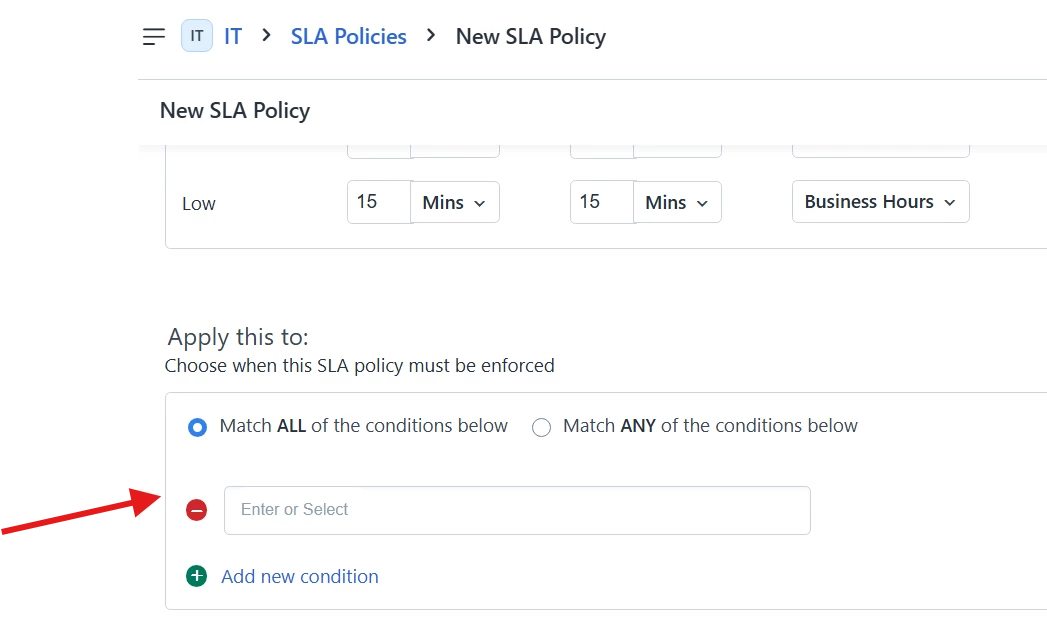Open second Mins unit dropdown in Low row
The image size is (1047, 625).
(x=678, y=202)
